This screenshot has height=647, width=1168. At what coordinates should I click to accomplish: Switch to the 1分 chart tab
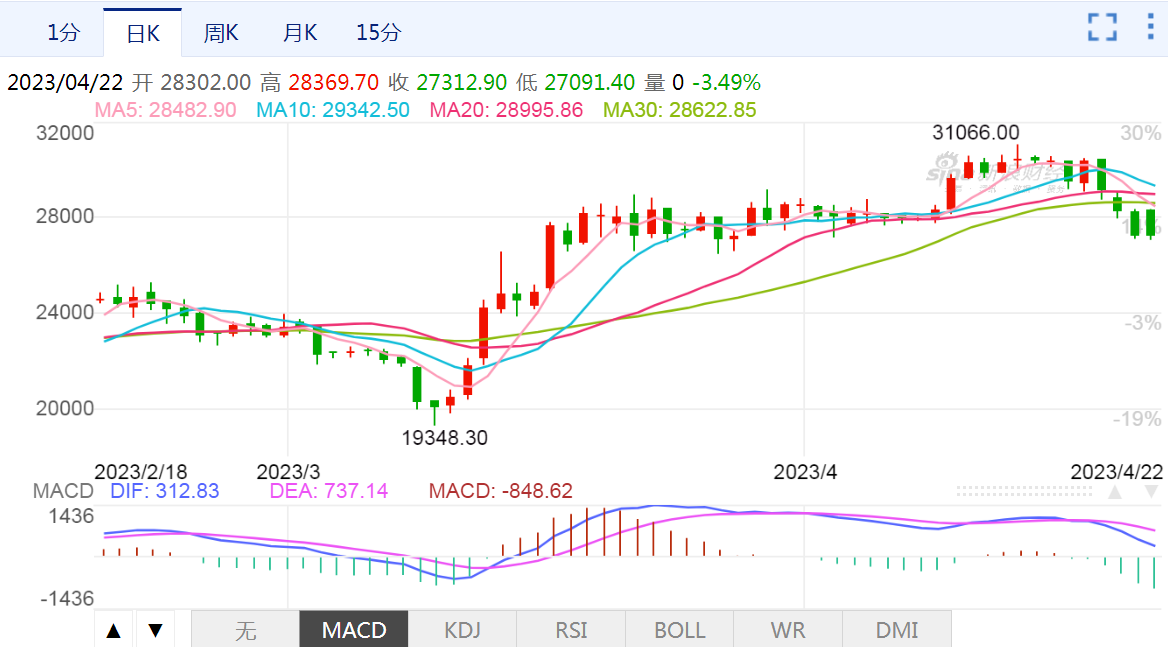click(x=62, y=32)
